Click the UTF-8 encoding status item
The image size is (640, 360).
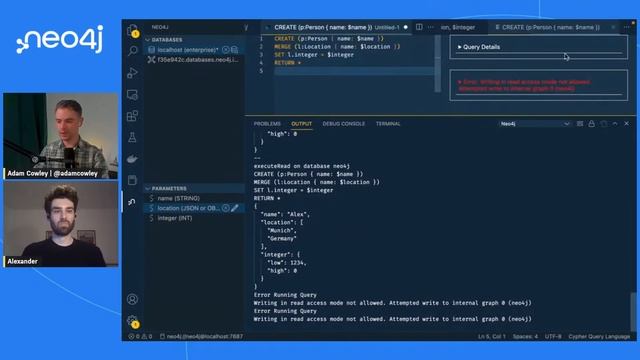pos(553,337)
